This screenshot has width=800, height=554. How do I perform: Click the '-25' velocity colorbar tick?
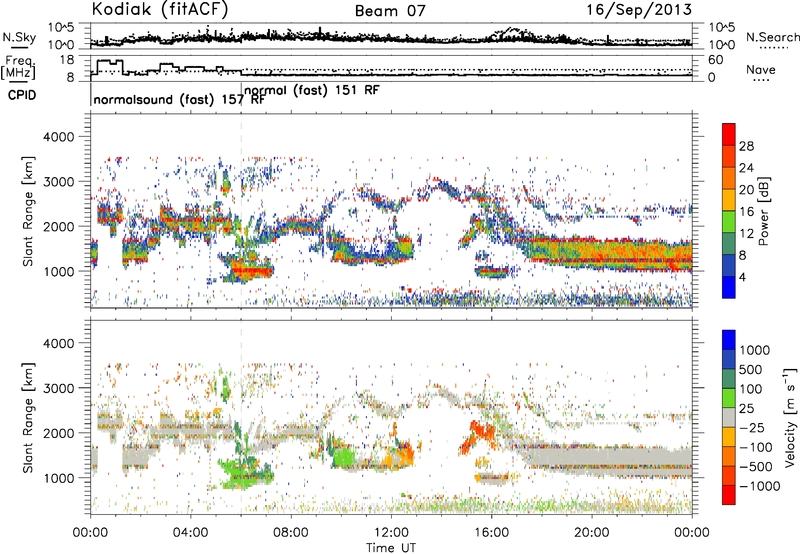(x=752, y=427)
